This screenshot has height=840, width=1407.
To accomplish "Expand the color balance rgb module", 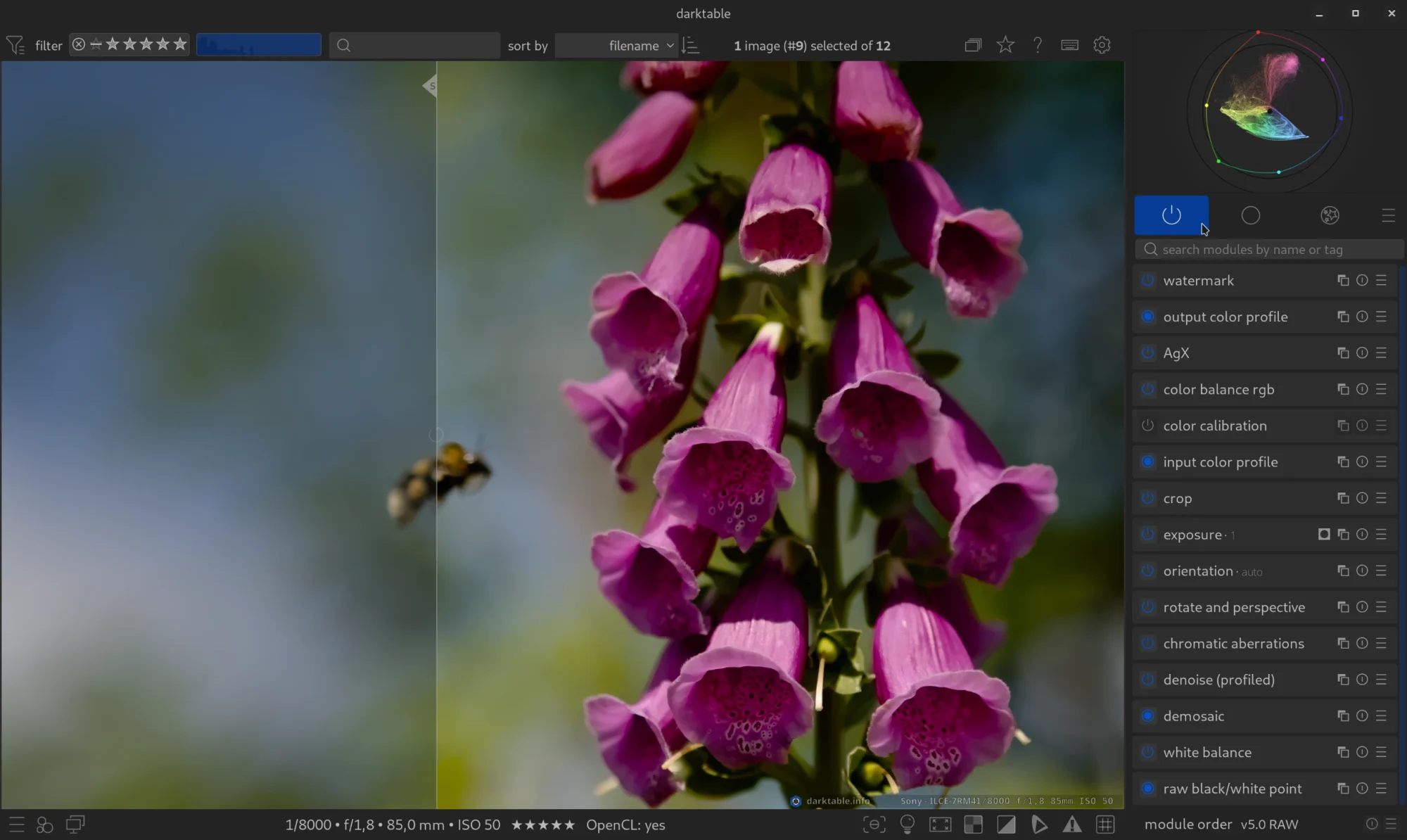I will (x=1218, y=390).
